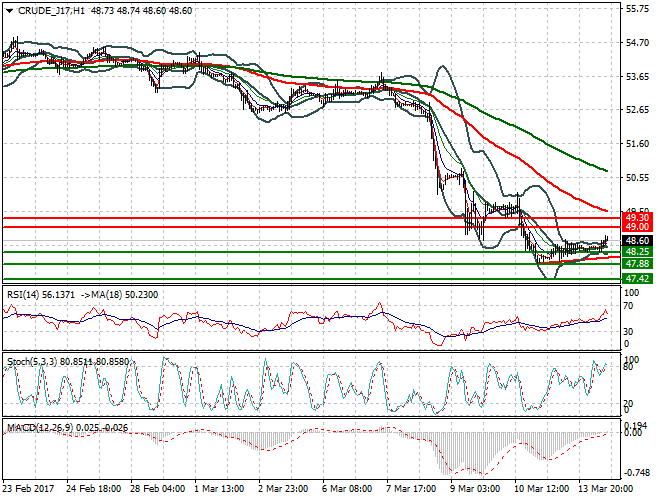This screenshot has height=500, width=660.
Task: Click the green 47.88 price tag
Action: [637, 263]
